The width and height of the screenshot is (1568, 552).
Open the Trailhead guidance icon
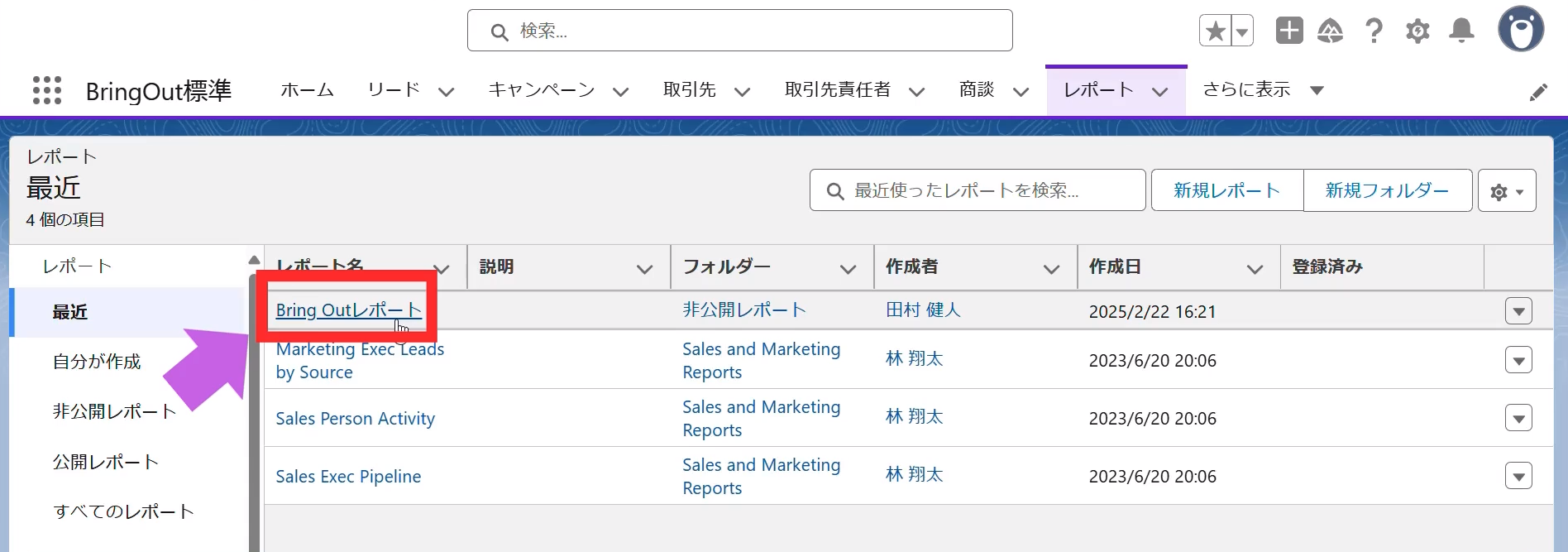1330,31
